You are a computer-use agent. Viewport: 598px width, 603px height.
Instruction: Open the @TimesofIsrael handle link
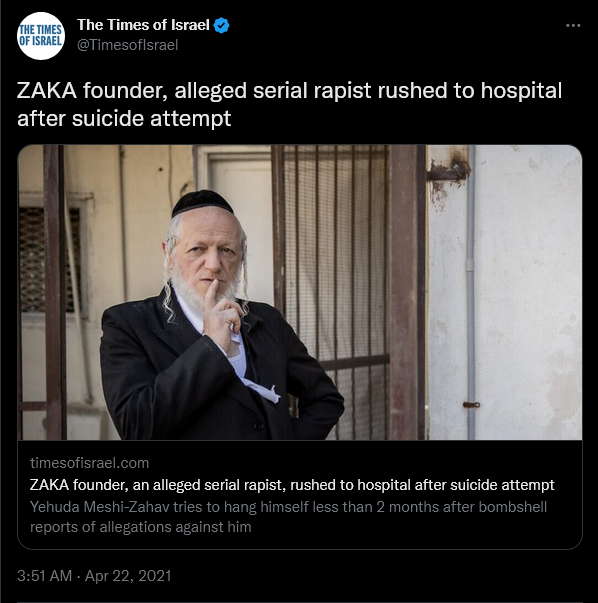(127, 45)
